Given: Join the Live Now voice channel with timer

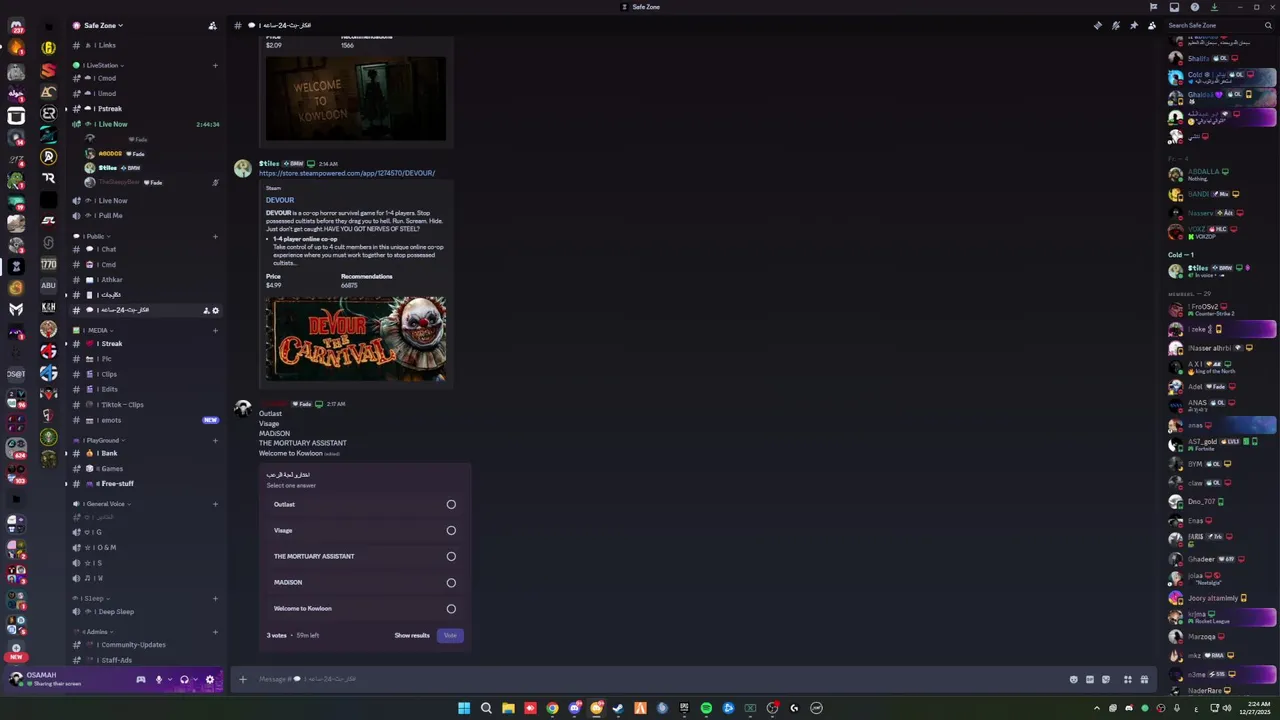Looking at the screenshot, I should (146, 124).
